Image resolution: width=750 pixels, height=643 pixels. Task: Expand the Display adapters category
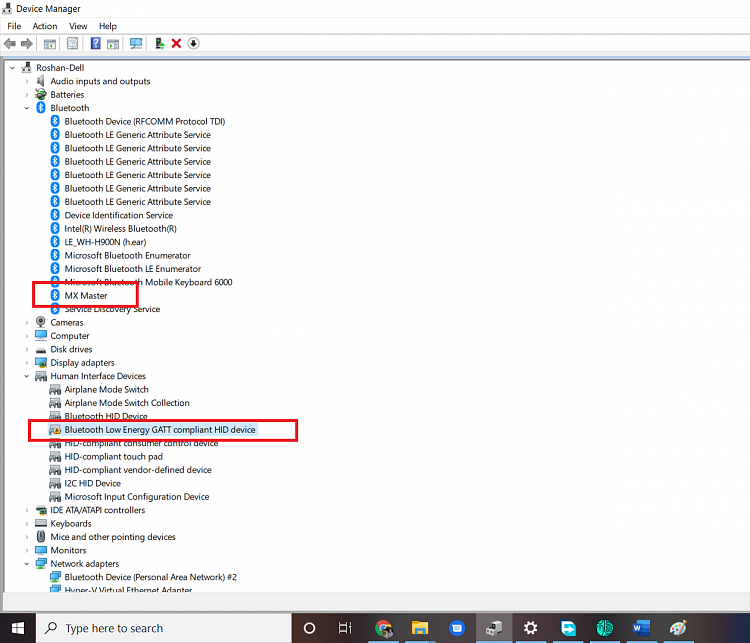[x=27, y=363]
